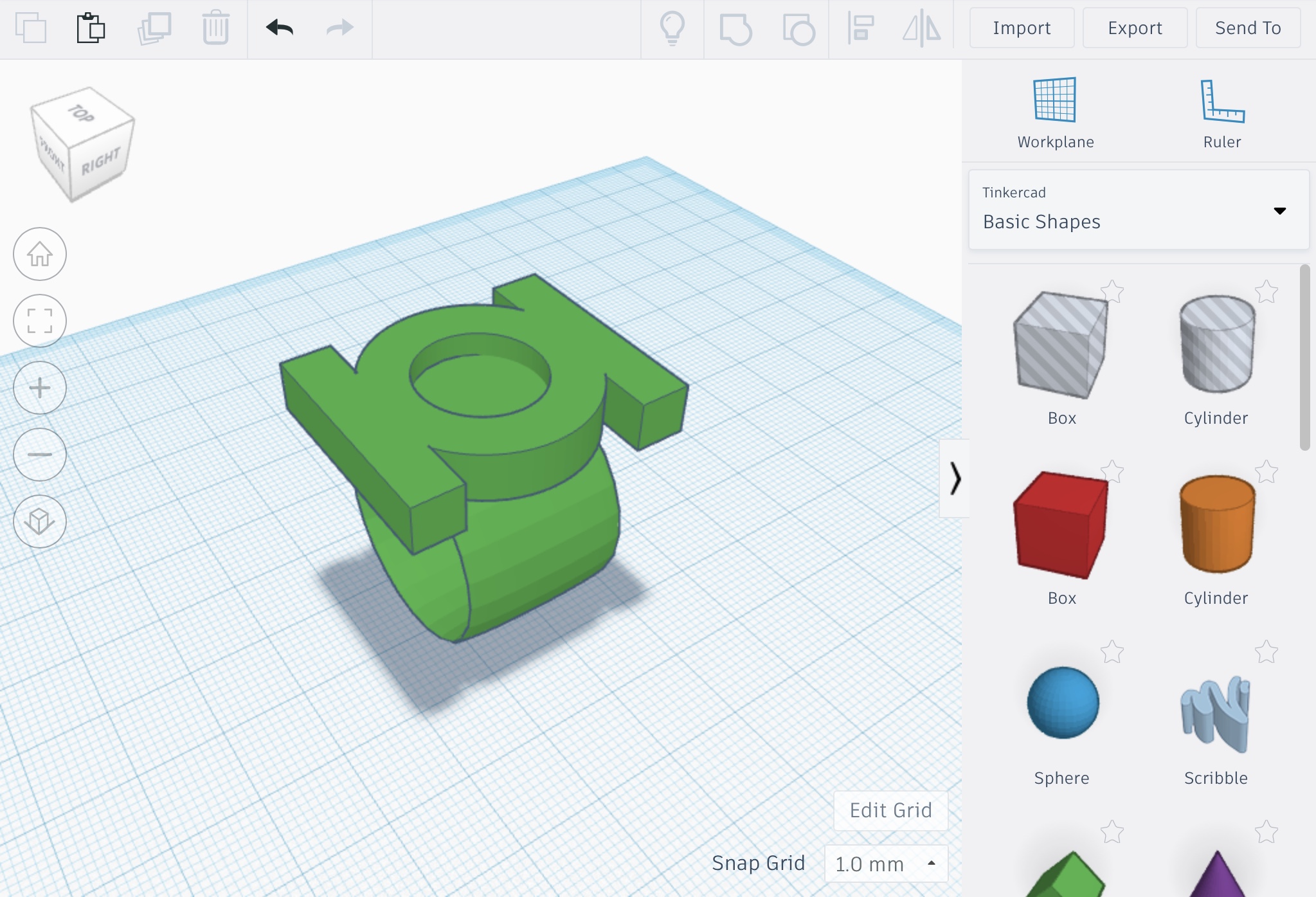Click the Duplicate and repeat icon
Viewport: 1316px width, 897px height.
(154, 28)
